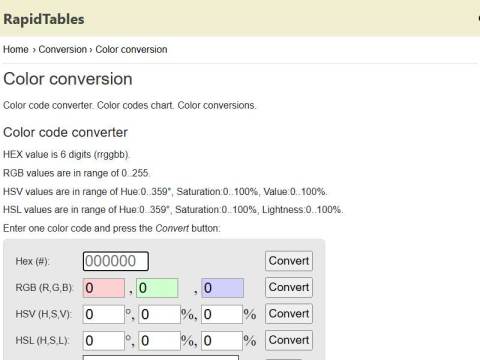Click the 'HSV values are in range' line
Screen dimensions: 480x360
click(x=165, y=192)
